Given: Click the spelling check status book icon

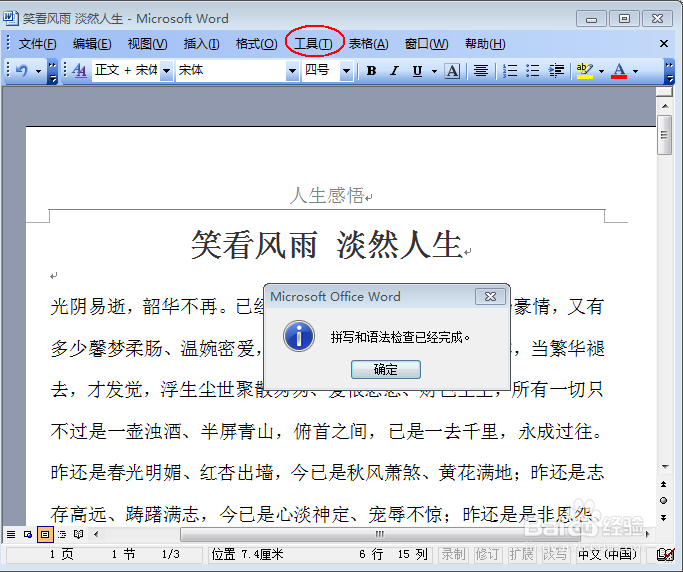Looking at the screenshot, I should pos(665,554).
